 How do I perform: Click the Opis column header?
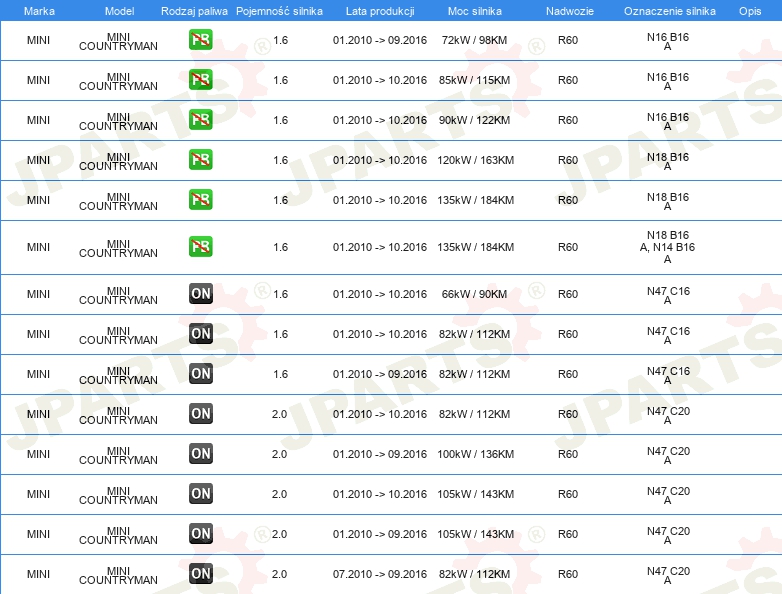[x=750, y=11]
